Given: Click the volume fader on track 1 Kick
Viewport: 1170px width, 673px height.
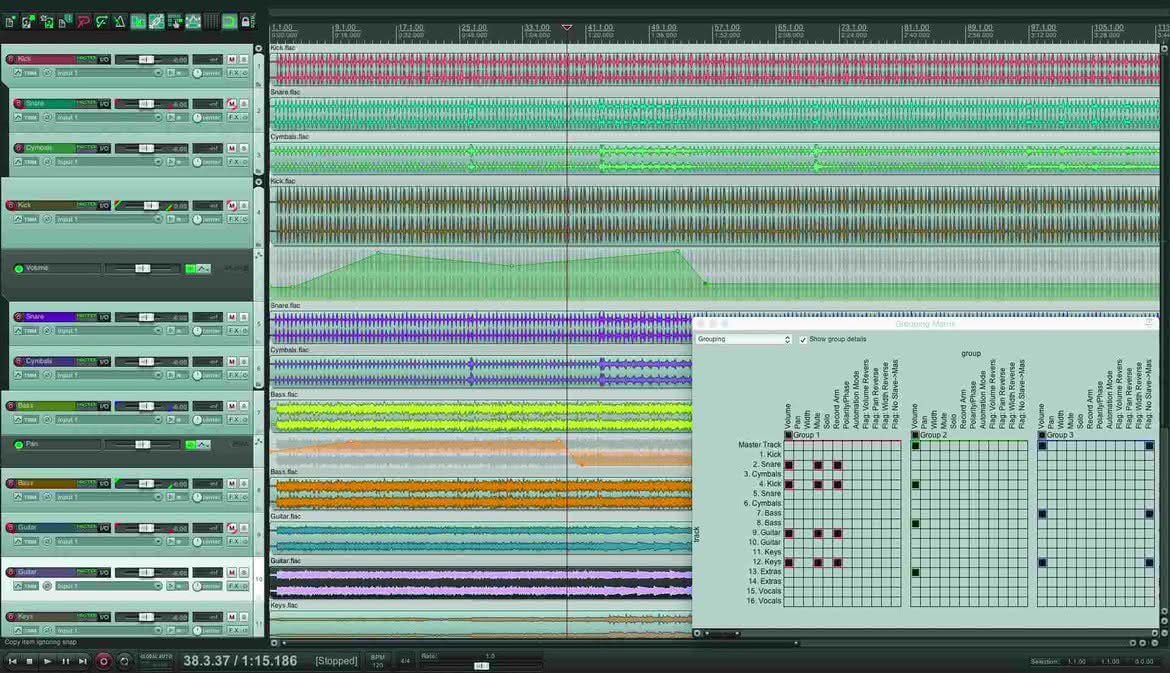Looking at the screenshot, I should [146, 59].
